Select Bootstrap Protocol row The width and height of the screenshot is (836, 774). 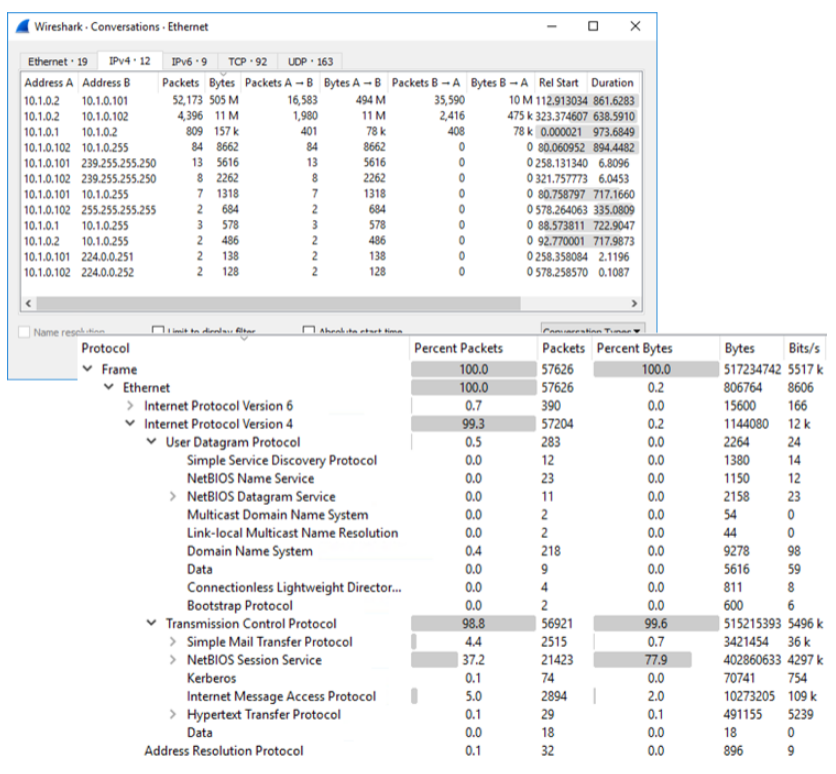coord(452,606)
